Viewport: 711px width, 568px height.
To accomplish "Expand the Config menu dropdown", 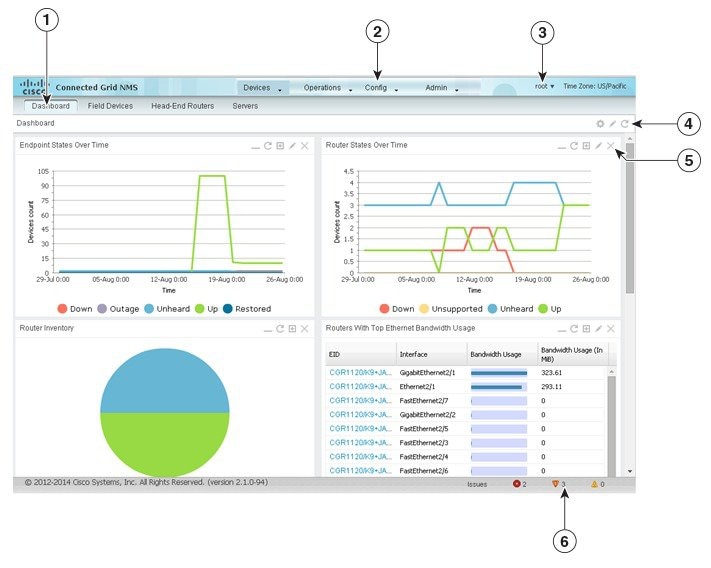I will point(381,87).
